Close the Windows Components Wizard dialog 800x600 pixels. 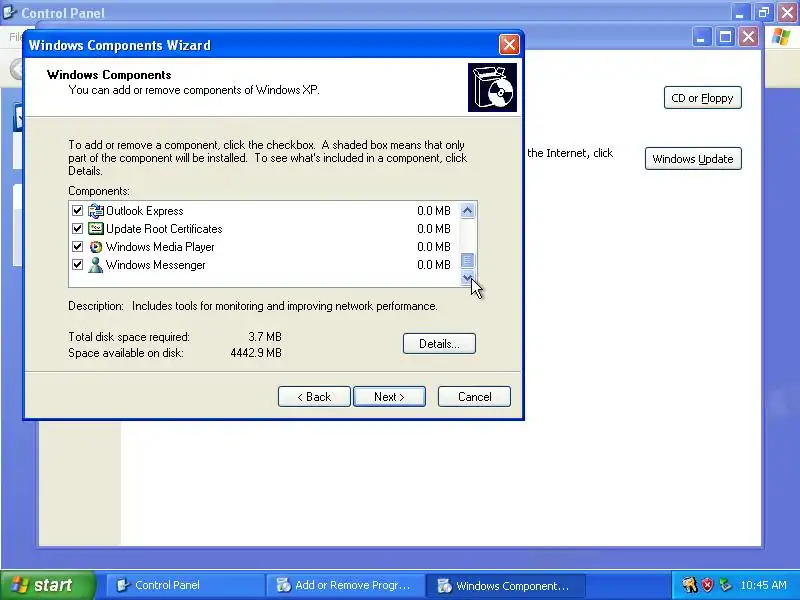(x=509, y=45)
